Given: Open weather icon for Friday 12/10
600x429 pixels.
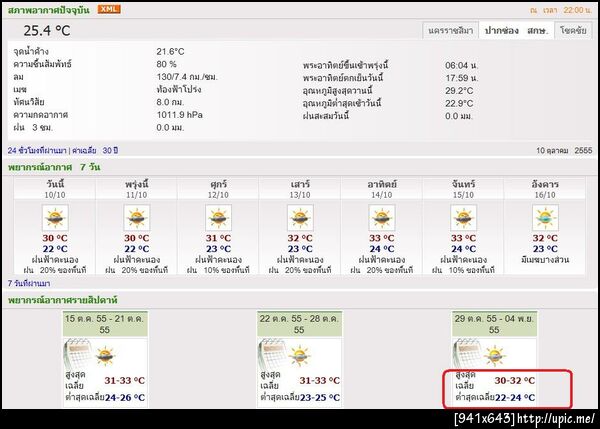Looking at the screenshot, I should [x=218, y=217].
